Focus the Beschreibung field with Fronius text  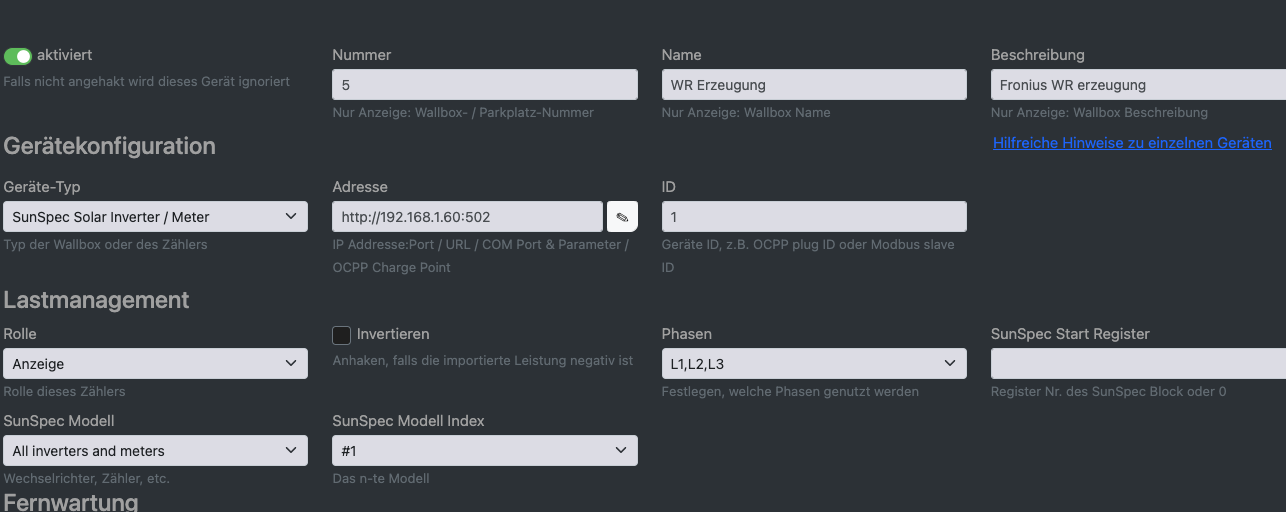coord(1138,85)
